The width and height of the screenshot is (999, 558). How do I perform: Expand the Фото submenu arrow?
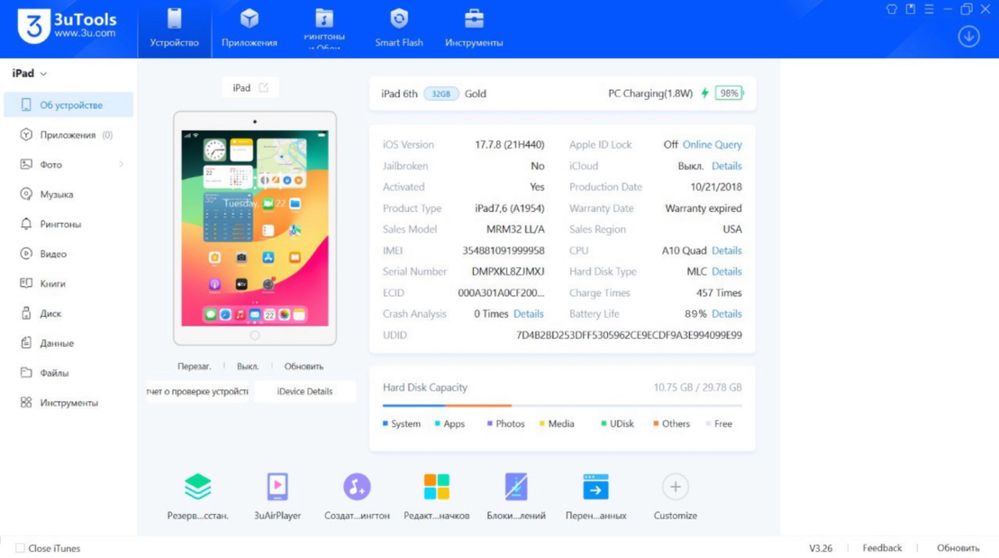[x=121, y=164]
